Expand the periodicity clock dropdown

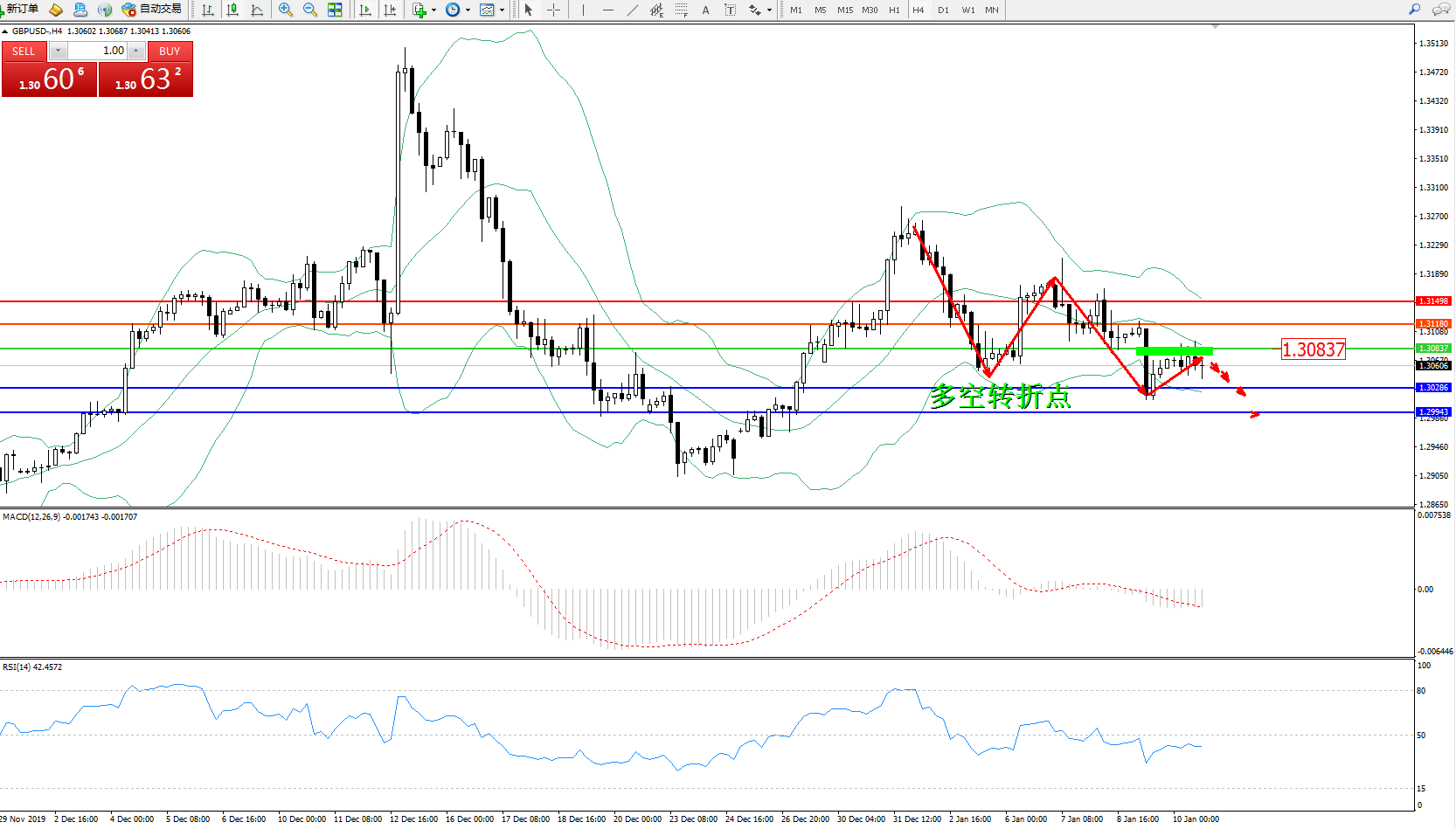(x=468, y=10)
